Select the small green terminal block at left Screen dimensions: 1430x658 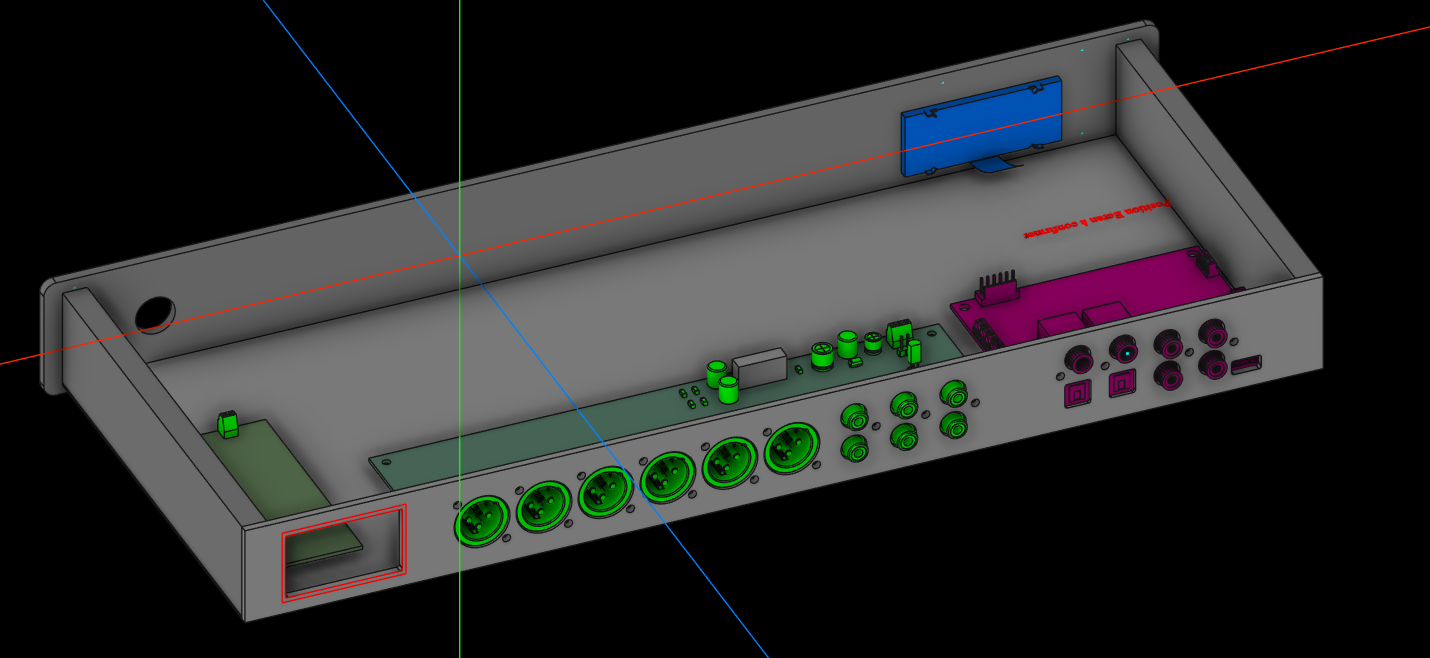point(228,424)
